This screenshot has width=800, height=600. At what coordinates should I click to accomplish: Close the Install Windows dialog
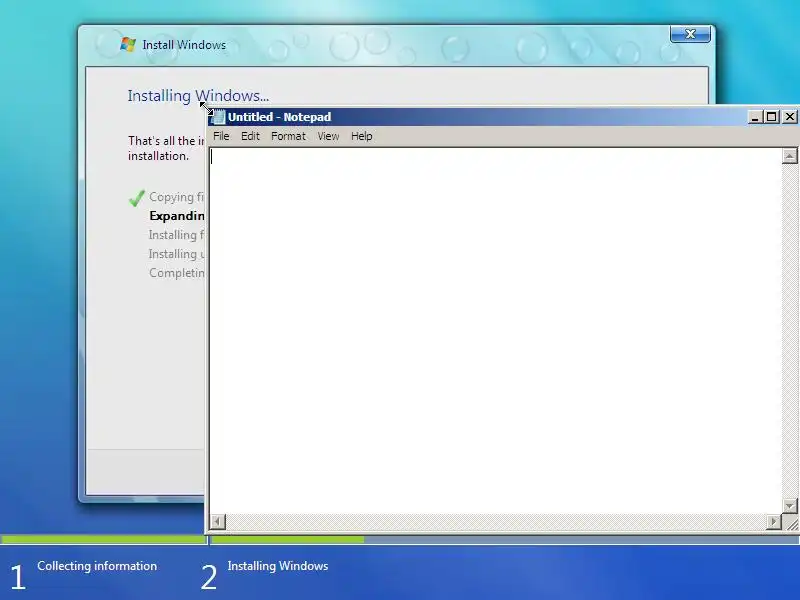tap(690, 34)
